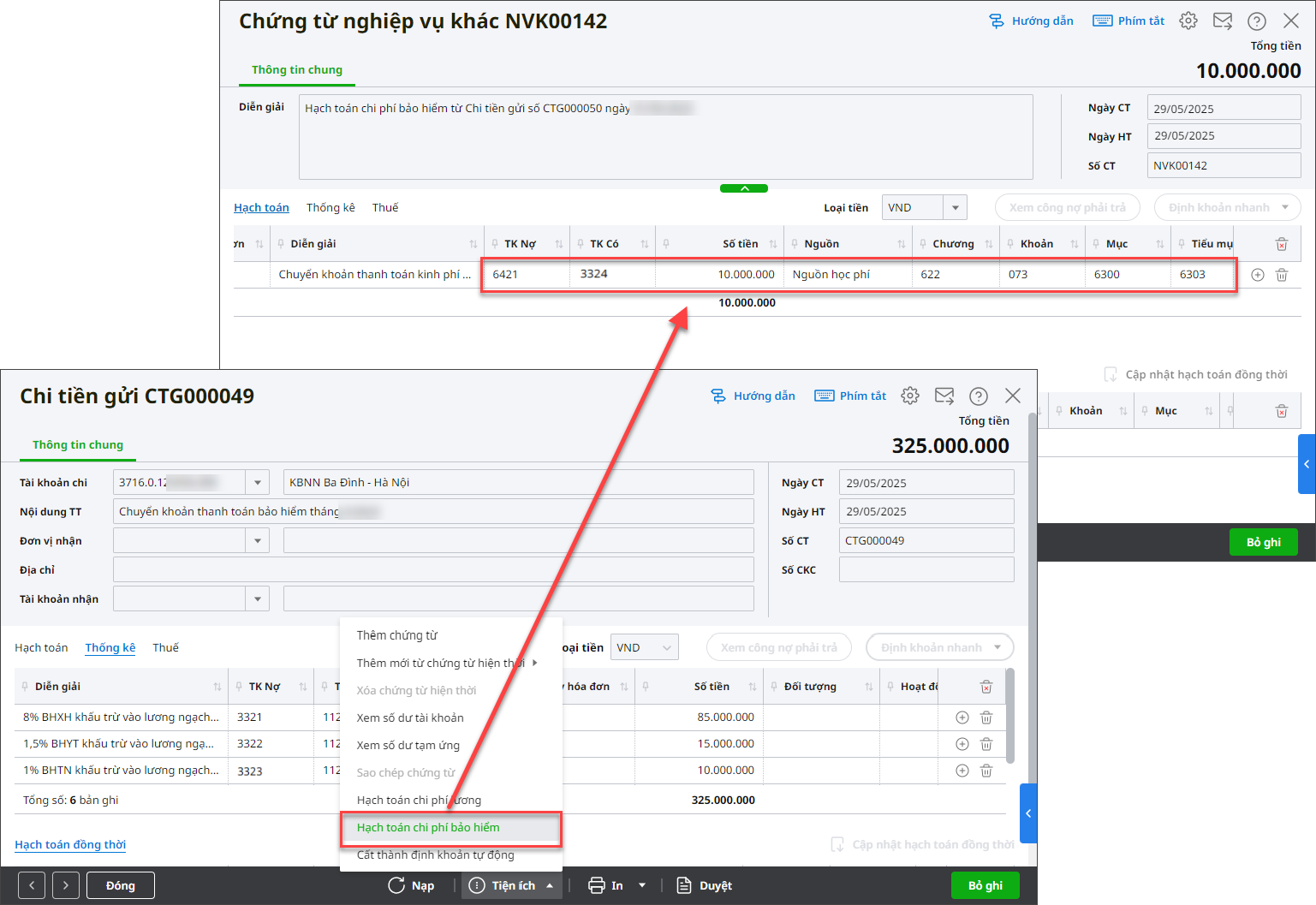The height and width of the screenshot is (905, 1316).
Task: Delete all rows icon in CTG000049 table header
Action: pos(986,687)
